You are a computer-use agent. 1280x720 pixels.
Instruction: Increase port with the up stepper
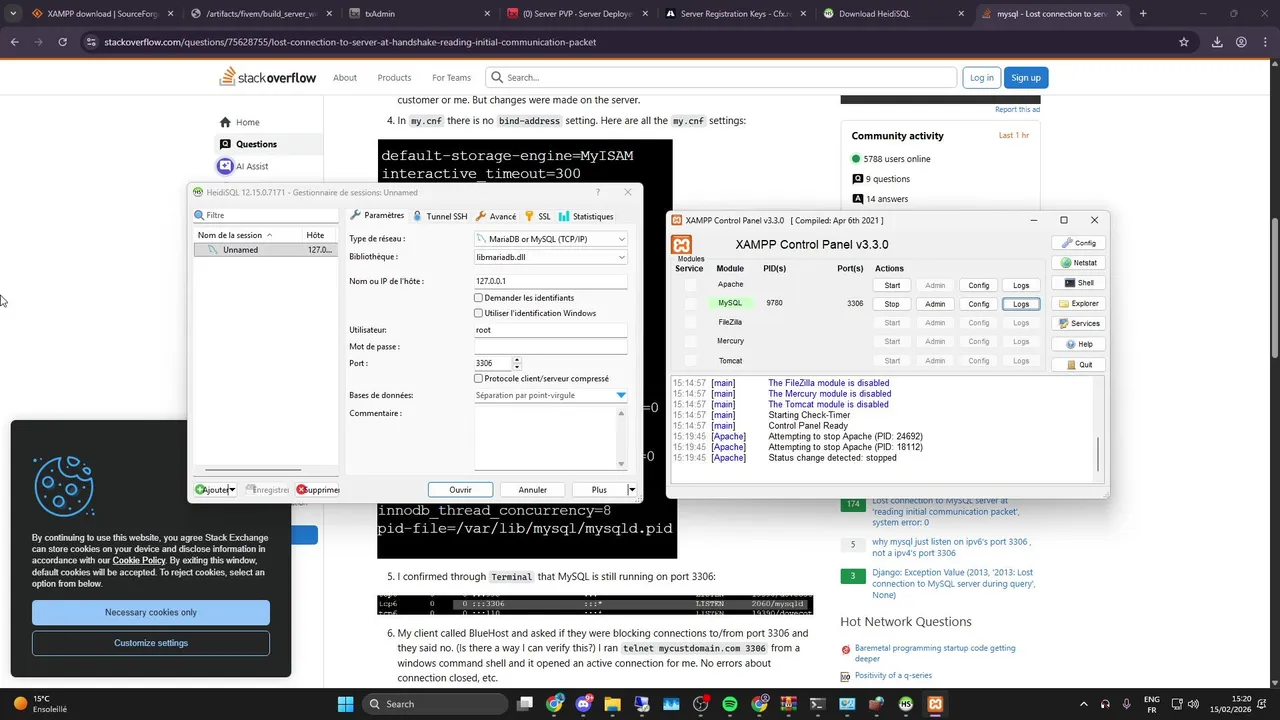tap(517, 360)
